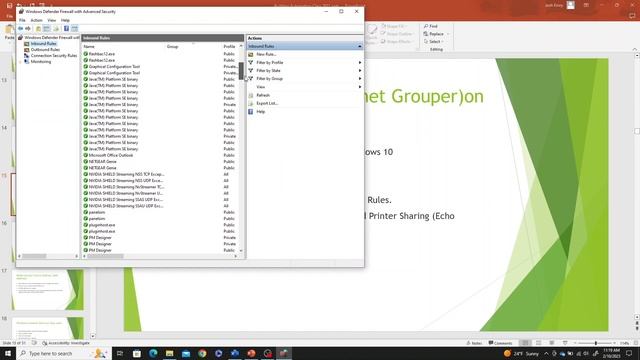Click Windows Start button
Image resolution: width=640 pixels, height=360 pixels.
[x=8, y=353]
